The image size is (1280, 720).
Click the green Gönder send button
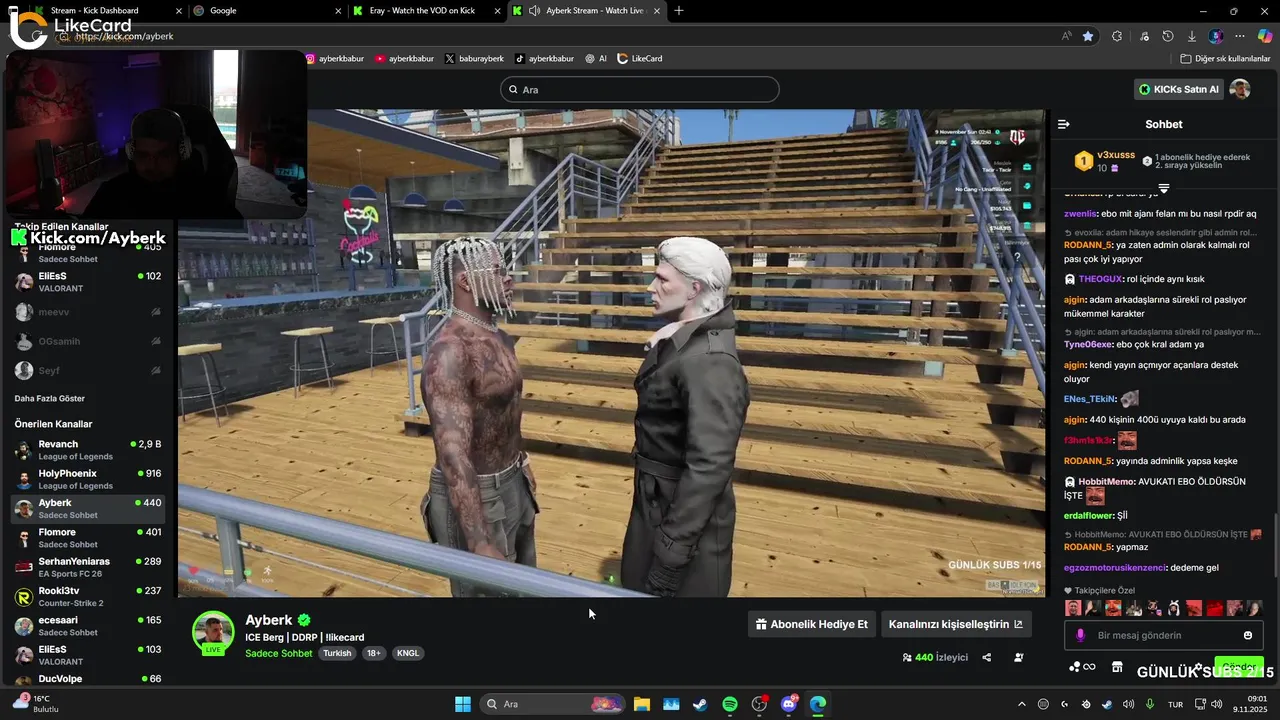tap(1238, 667)
